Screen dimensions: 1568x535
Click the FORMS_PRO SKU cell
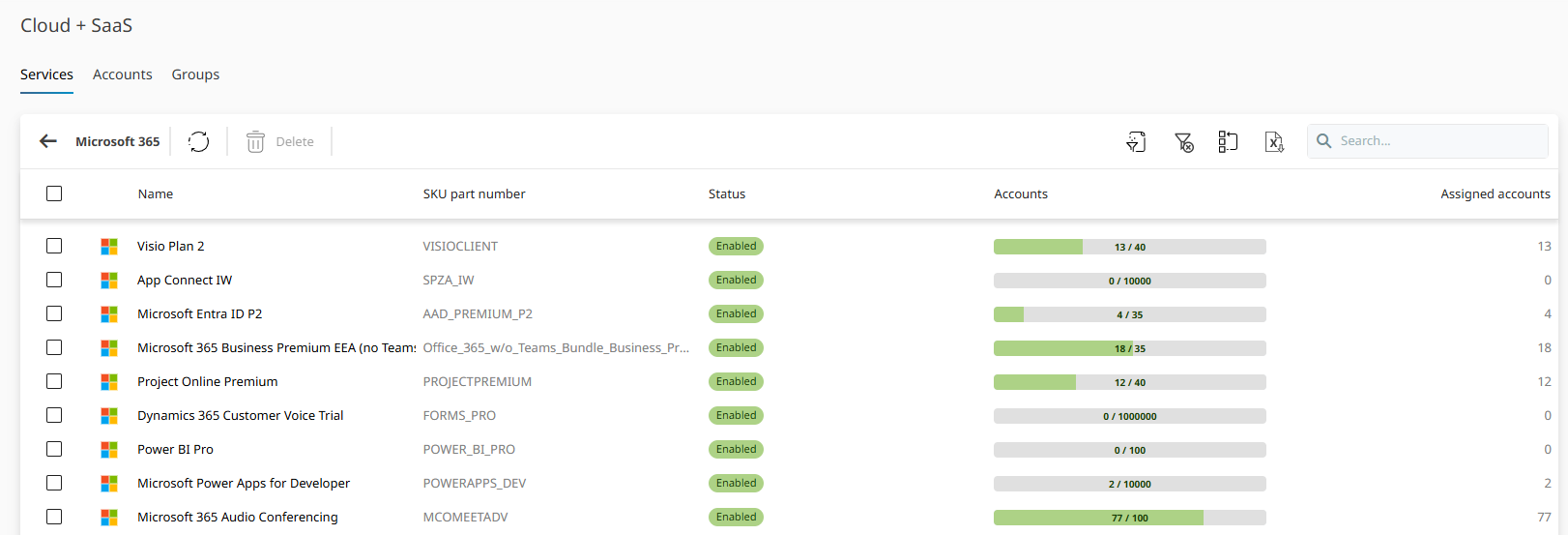click(459, 415)
